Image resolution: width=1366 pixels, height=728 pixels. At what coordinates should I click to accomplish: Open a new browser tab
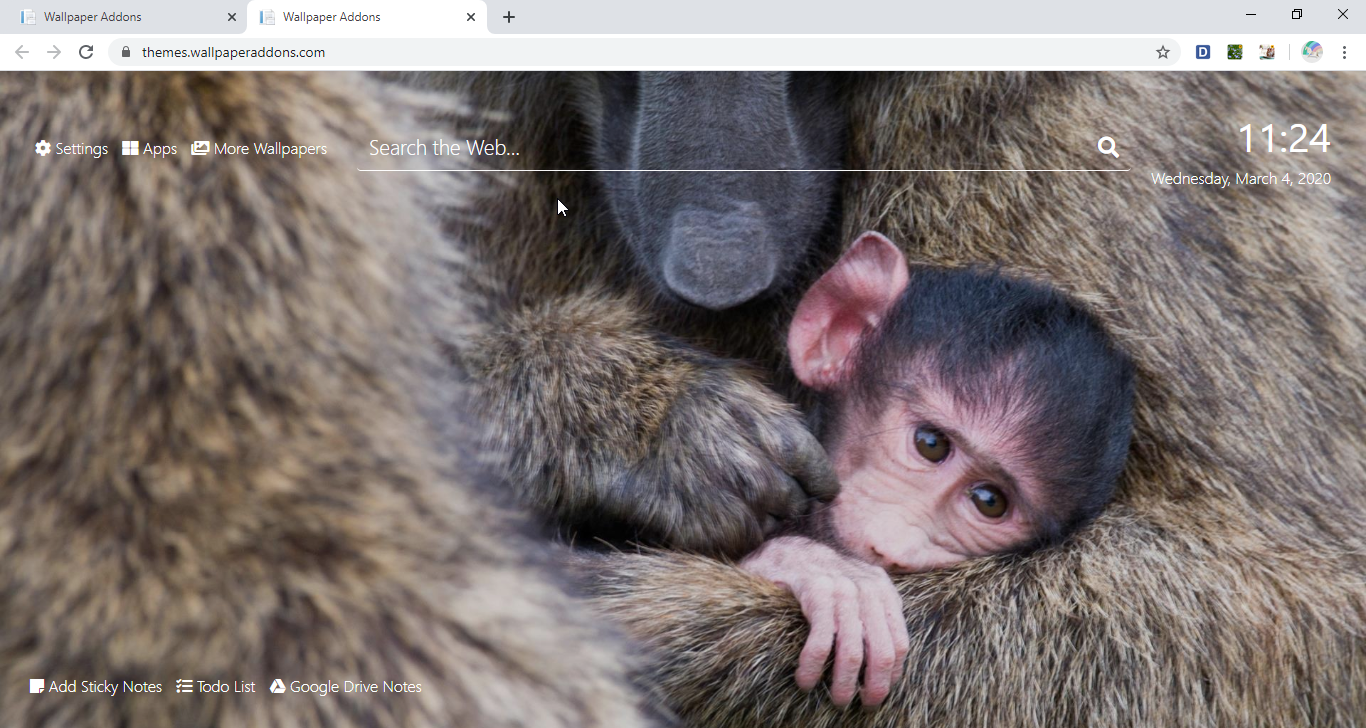[509, 17]
